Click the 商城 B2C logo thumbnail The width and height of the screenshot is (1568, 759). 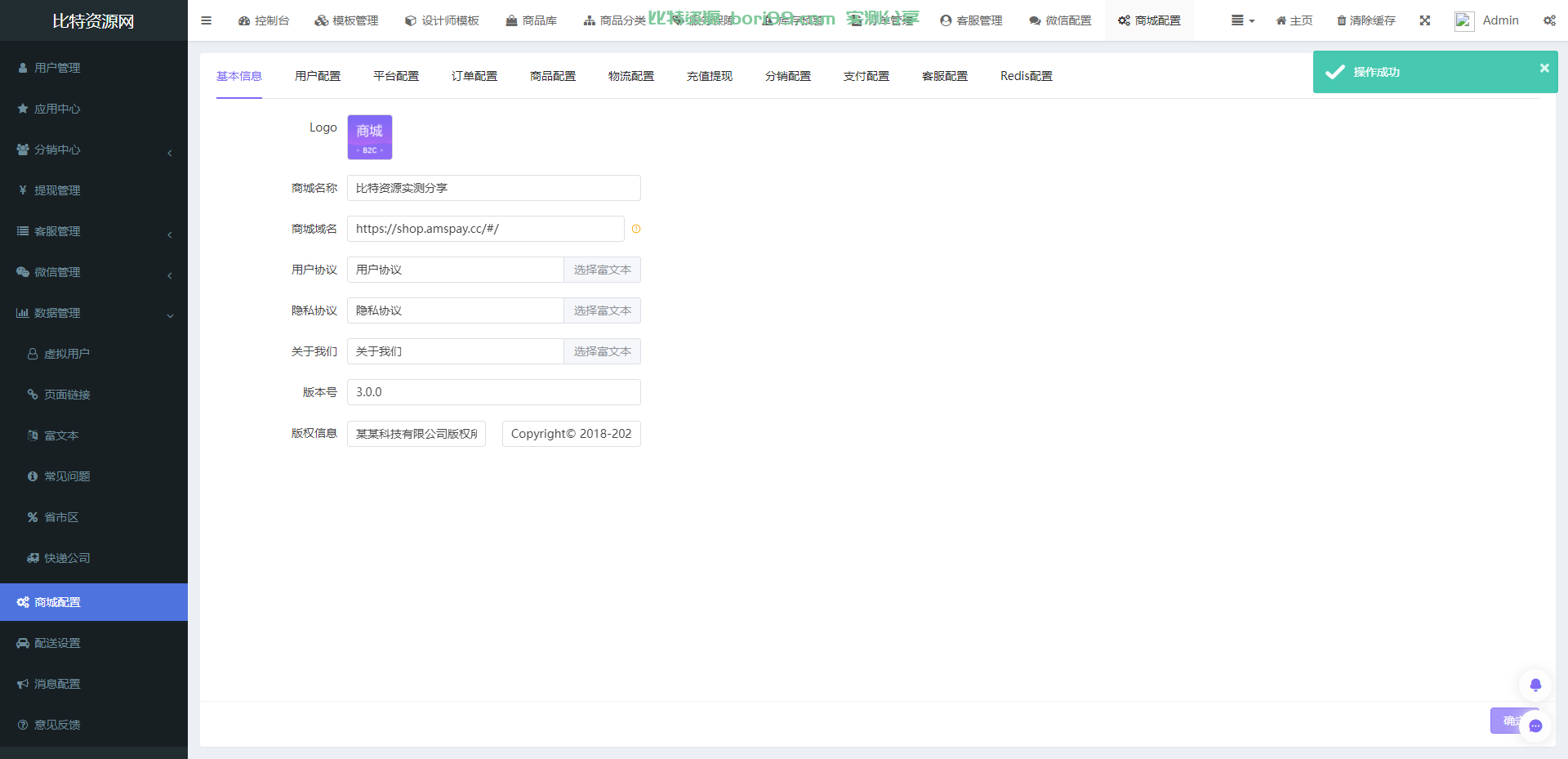click(x=370, y=137)
